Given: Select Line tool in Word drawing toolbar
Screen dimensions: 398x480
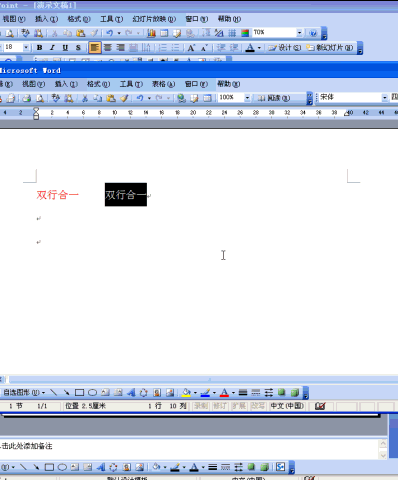Looking at the screenshot, I should (x=53, y=393).
